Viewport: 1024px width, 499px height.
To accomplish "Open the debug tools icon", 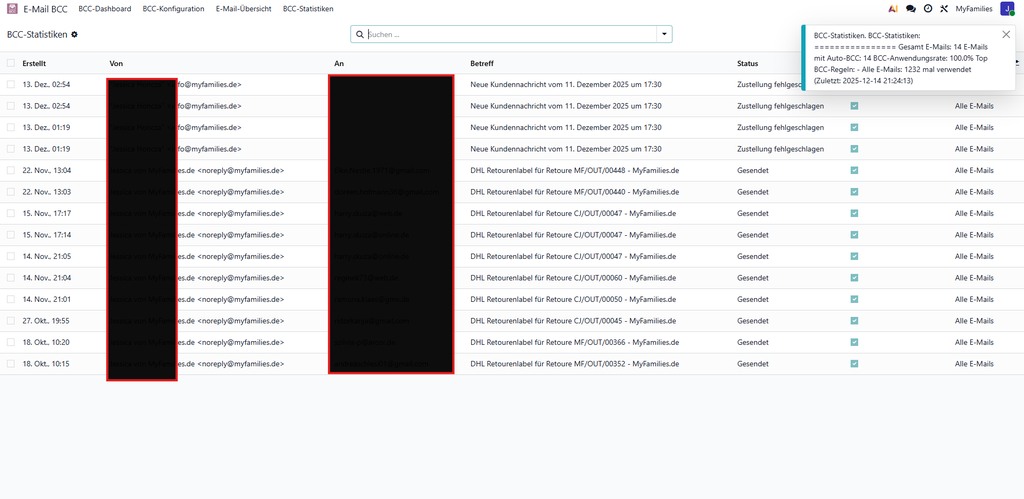I will [x=943, y=8].
